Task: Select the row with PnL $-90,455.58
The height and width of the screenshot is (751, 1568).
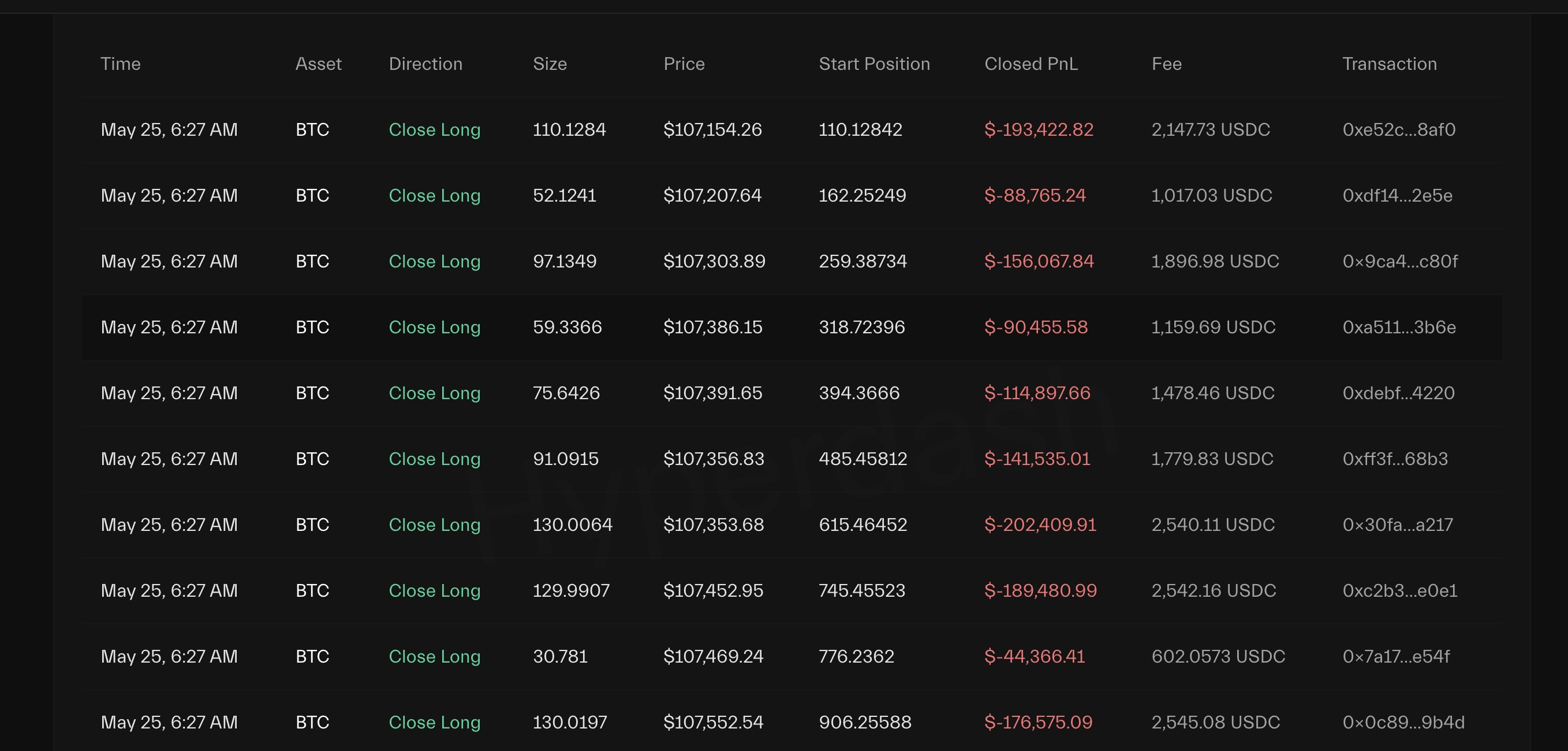Action: (1035, 327)
